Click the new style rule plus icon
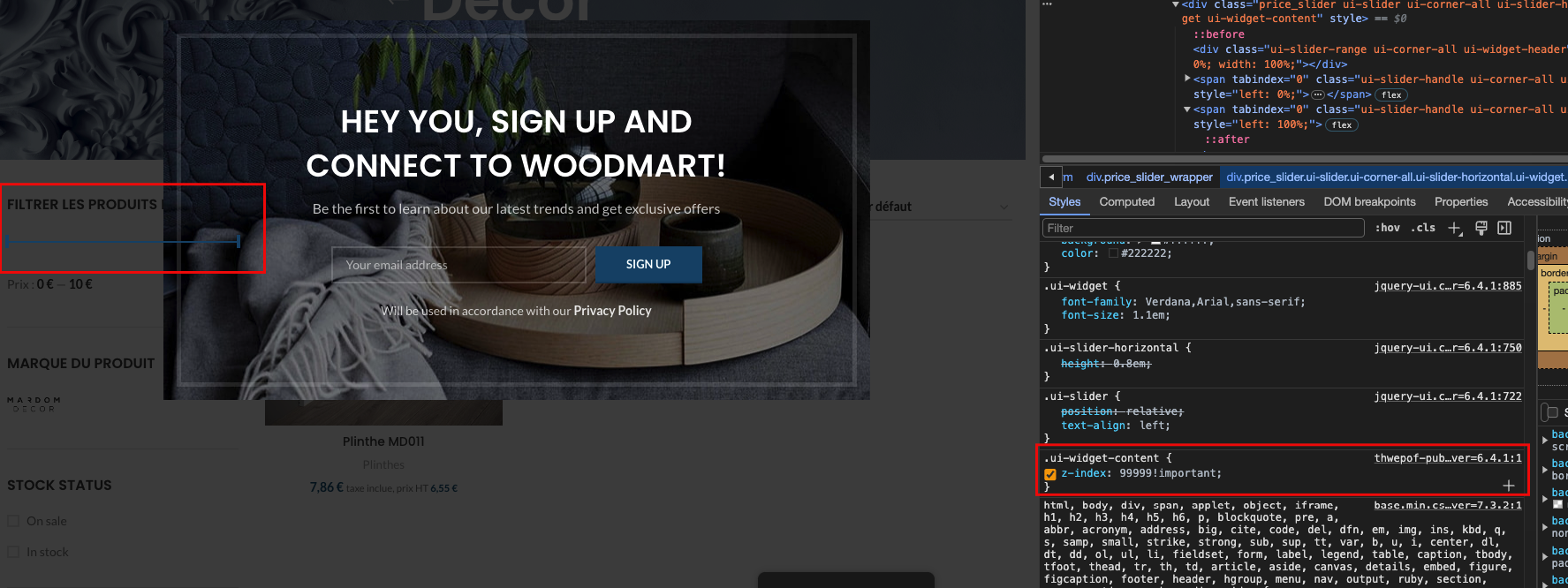The width and height of the screenshot is (1568, 588). [x=1454, y=228]
